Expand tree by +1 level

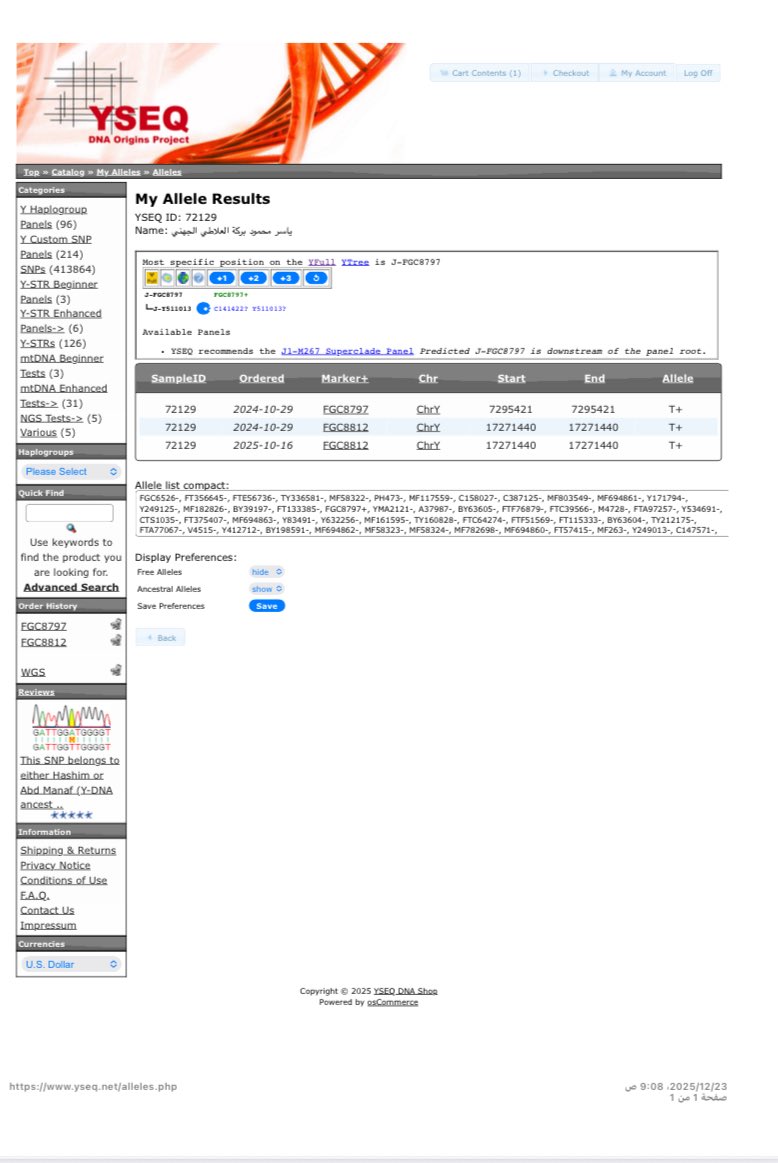222,278
